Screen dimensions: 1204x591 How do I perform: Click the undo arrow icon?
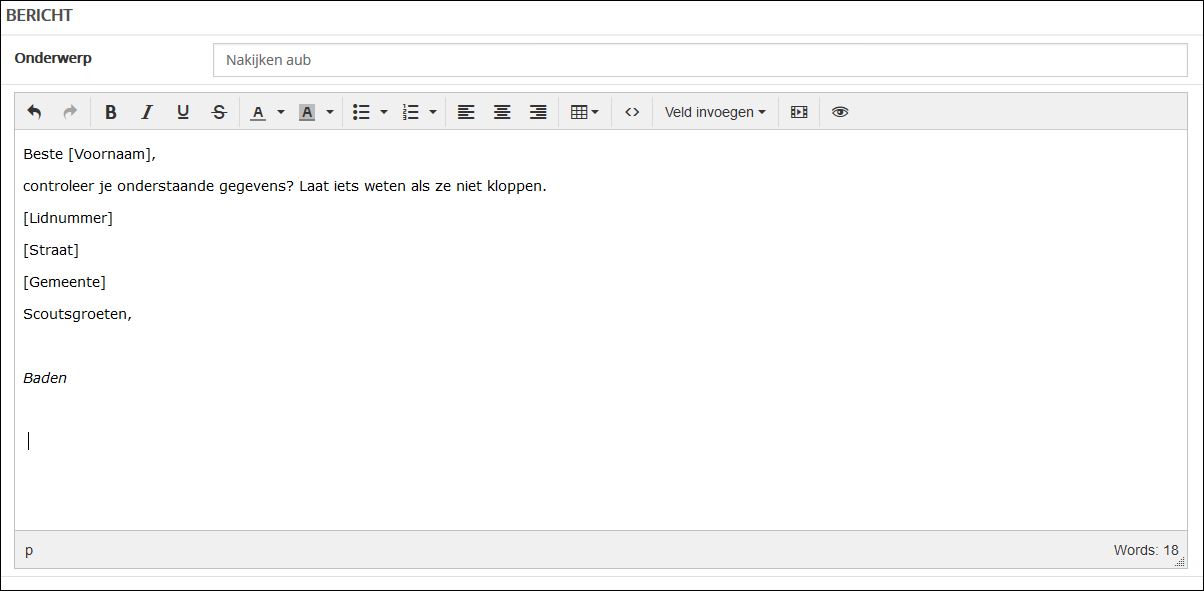34,112
